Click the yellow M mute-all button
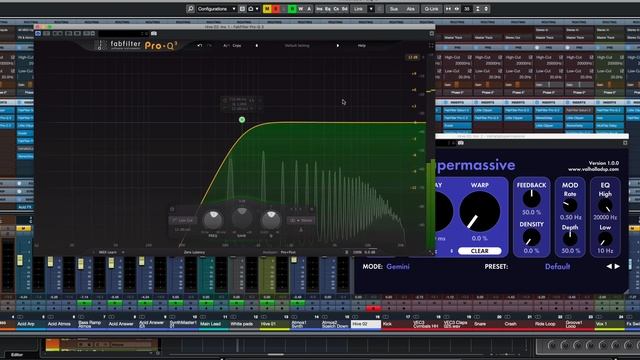640x360 pixels. [267, 9]
